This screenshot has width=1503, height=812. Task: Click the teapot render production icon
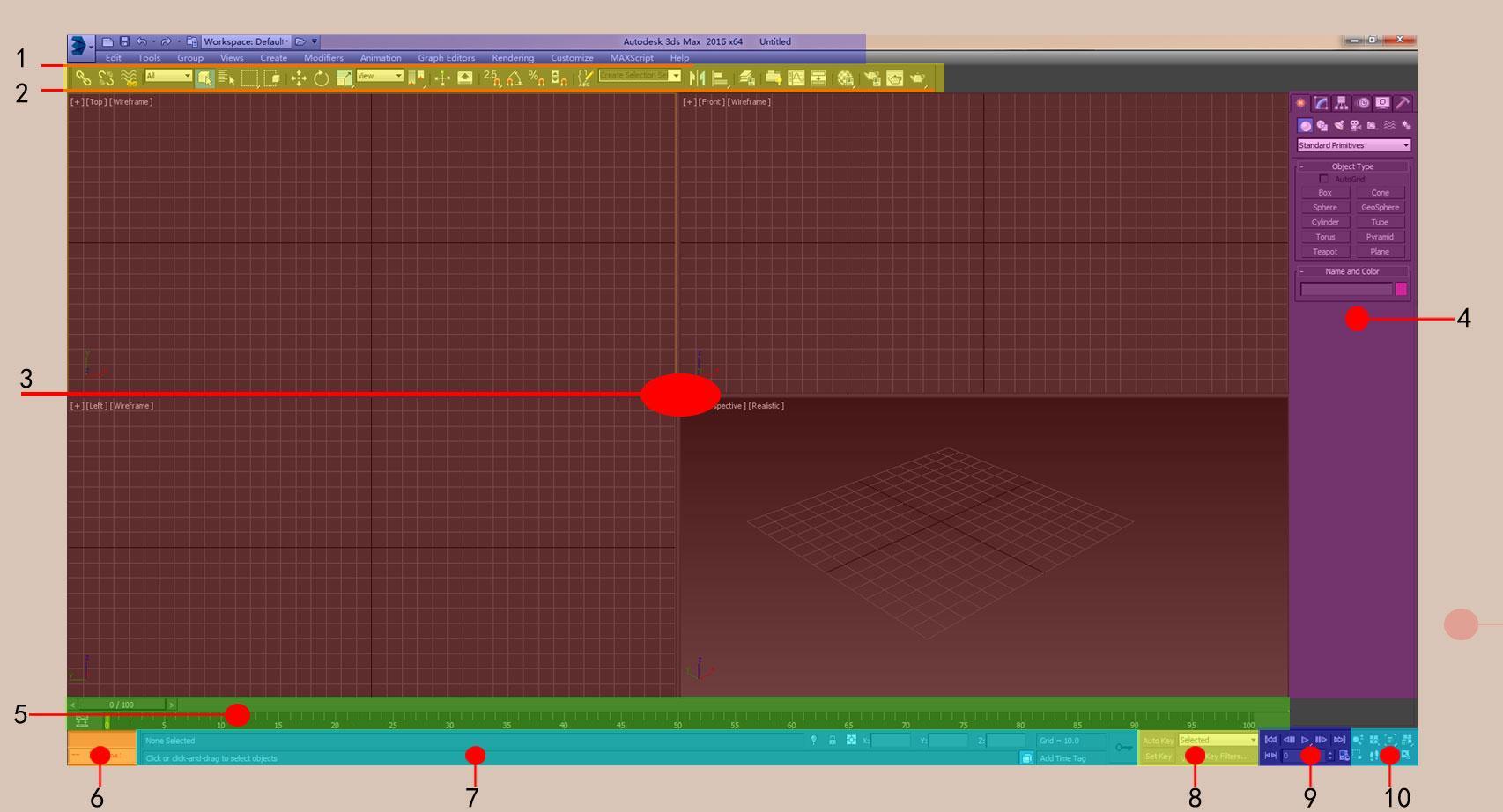pyautogui.click(x=917, y=78)
